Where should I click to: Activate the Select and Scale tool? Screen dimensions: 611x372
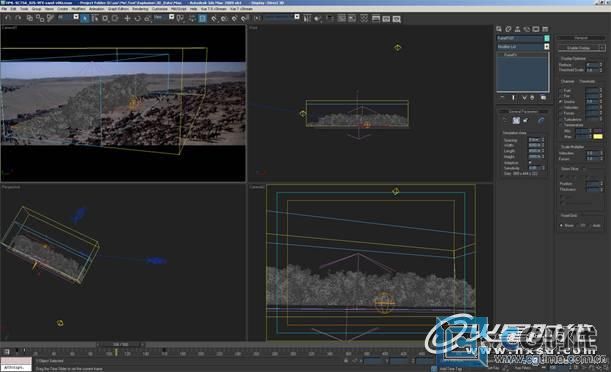(x=147, y=18)
